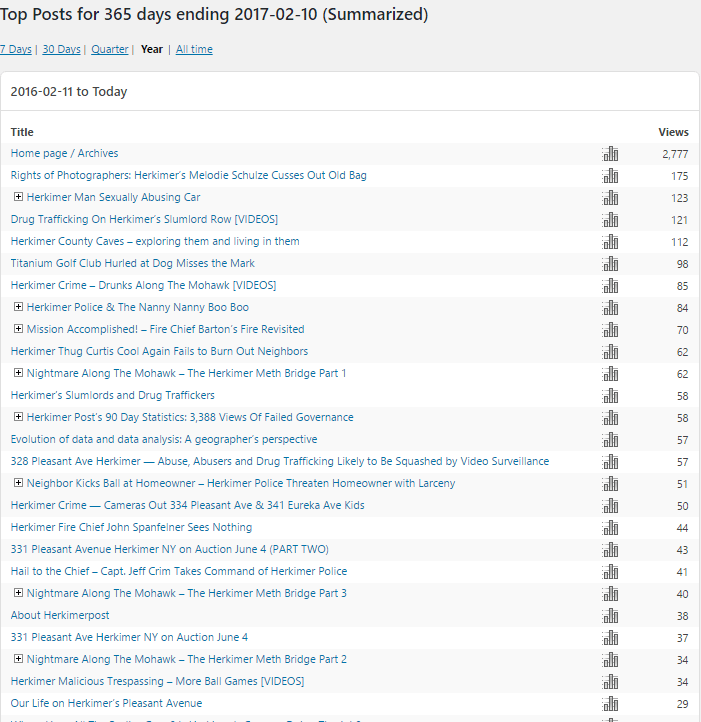View chart icon for Herkimer's Slumlords and Drug Traffickers
The image size is (701, 722).
[610, 396]
